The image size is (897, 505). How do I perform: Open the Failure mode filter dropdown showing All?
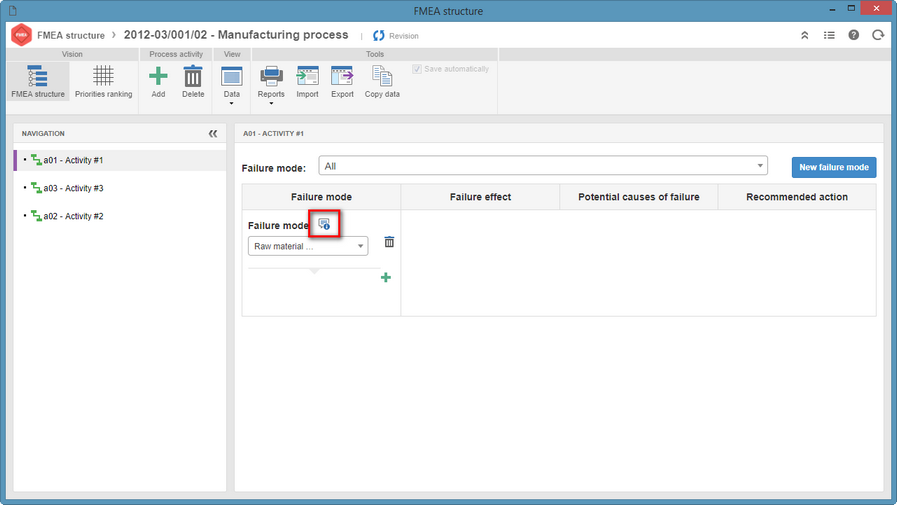point(543,166)
